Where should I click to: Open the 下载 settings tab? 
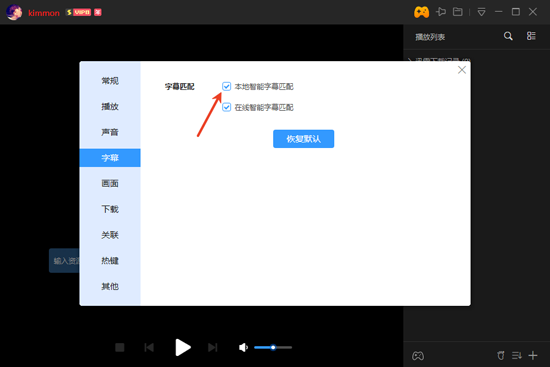point(110,209)
